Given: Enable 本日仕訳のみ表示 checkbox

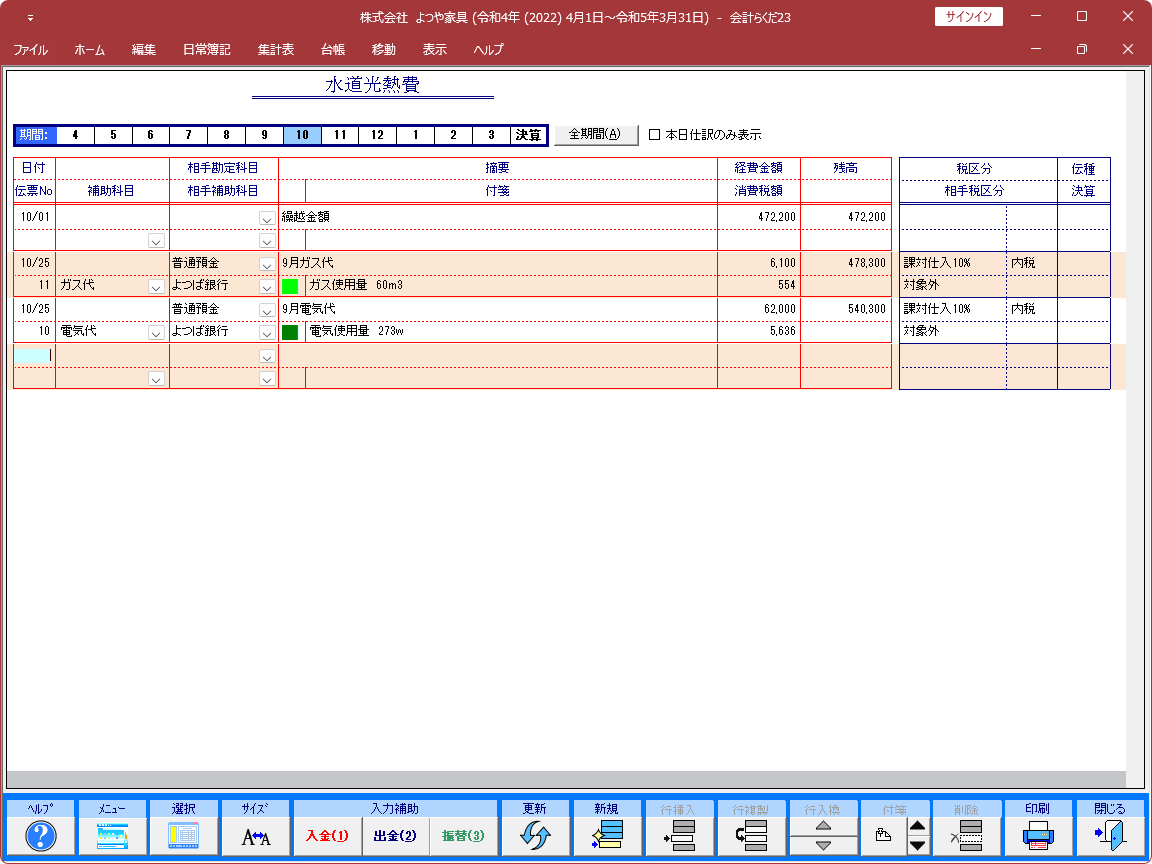Looking at the screenshot, I should (x=655, y=134).
